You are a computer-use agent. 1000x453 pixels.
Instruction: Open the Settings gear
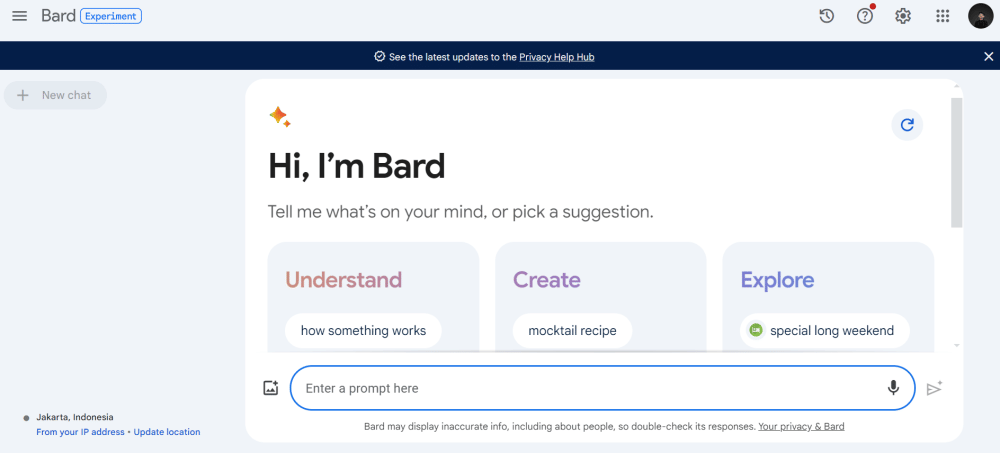tap(903, 16)
